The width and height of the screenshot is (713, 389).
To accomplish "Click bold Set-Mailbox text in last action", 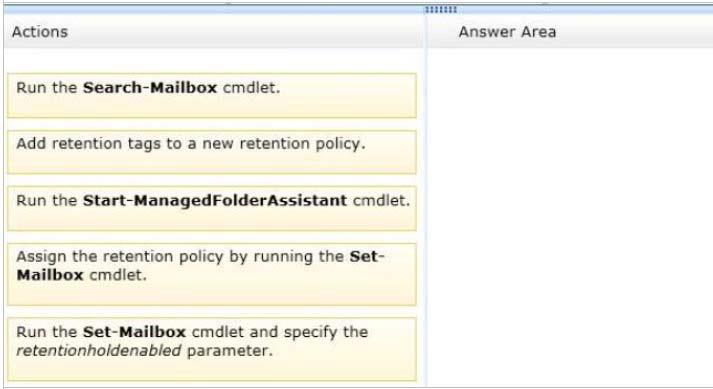I will [135, 332].
